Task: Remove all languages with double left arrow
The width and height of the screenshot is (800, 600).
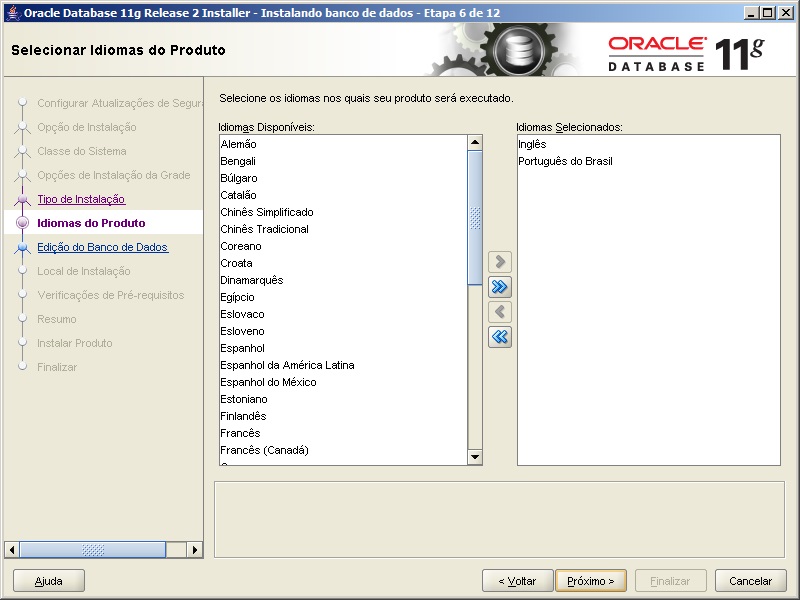Action: pos(499,337)
